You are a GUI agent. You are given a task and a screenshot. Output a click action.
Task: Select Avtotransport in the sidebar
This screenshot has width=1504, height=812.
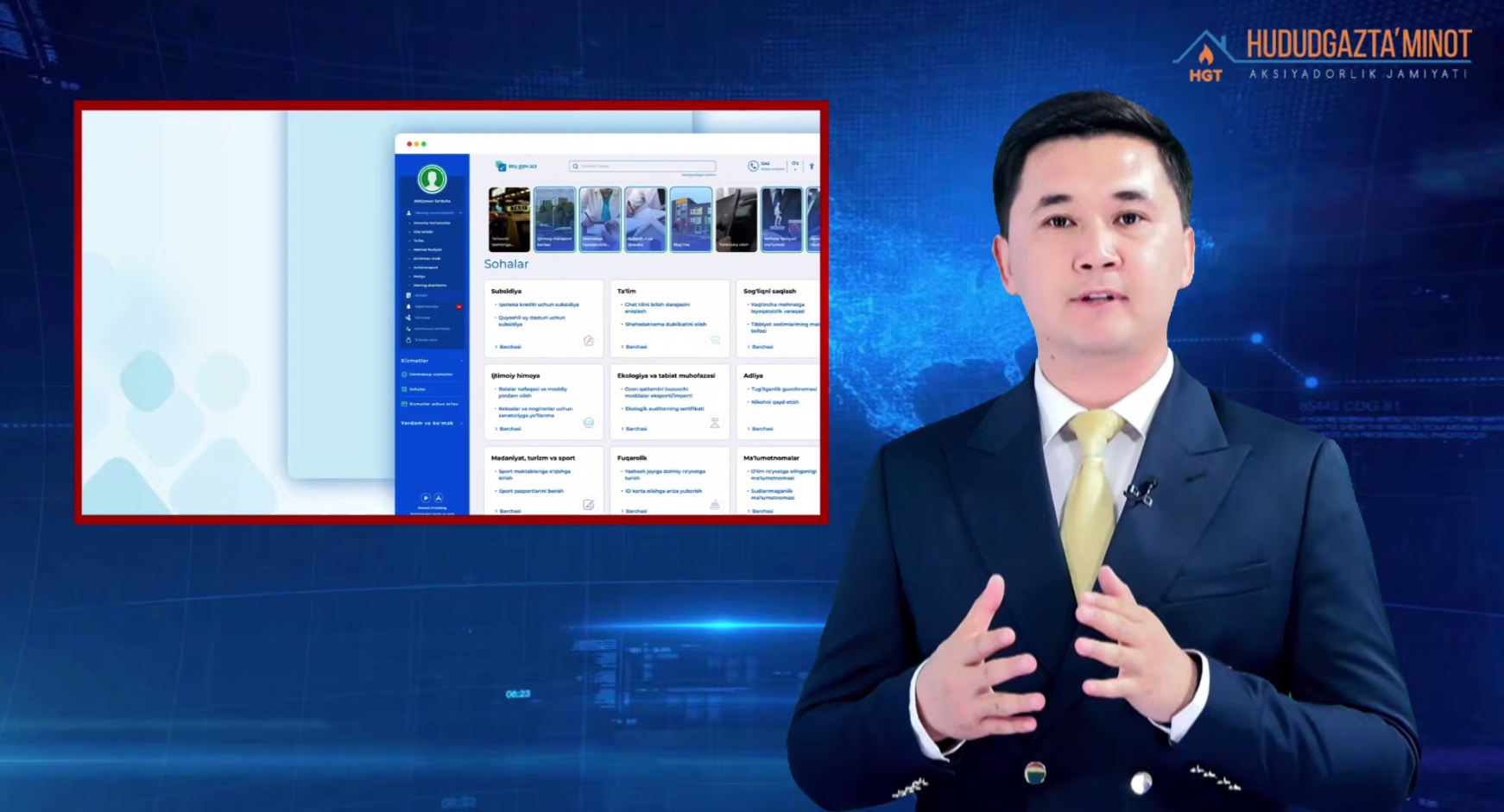pyautogui.click(x=426, y=268)
